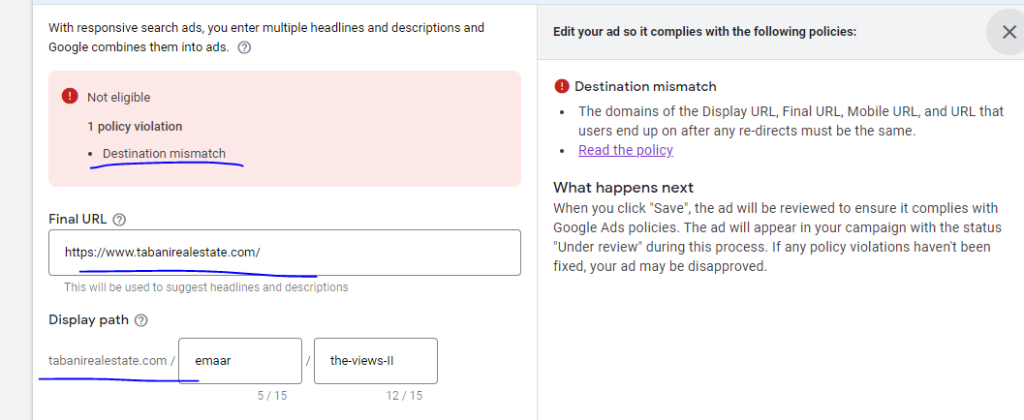Focus the Final URL input field
Viewport: 1024px width, 420px height.
[285, 252]
